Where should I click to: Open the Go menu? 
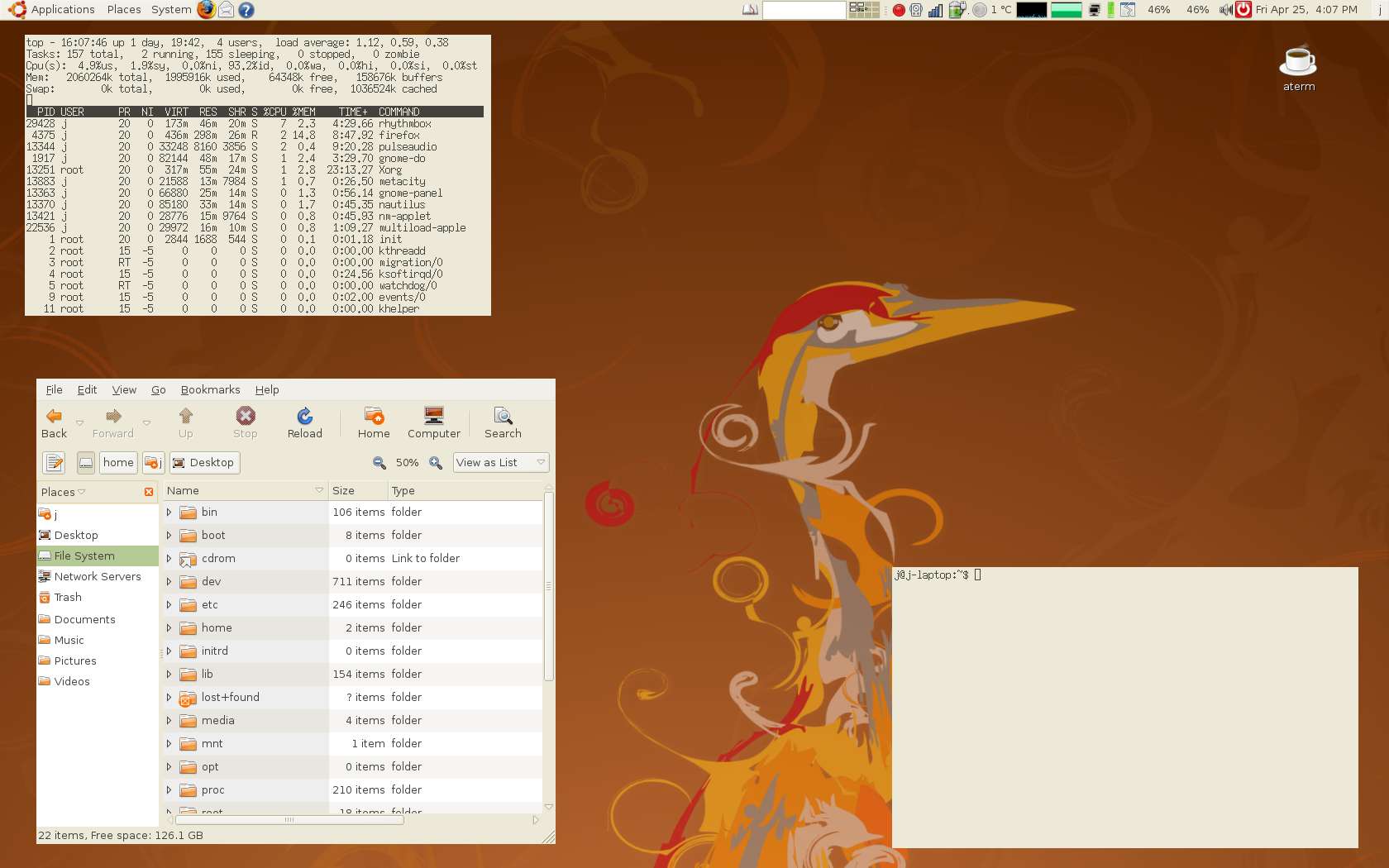tap(159, 390)
